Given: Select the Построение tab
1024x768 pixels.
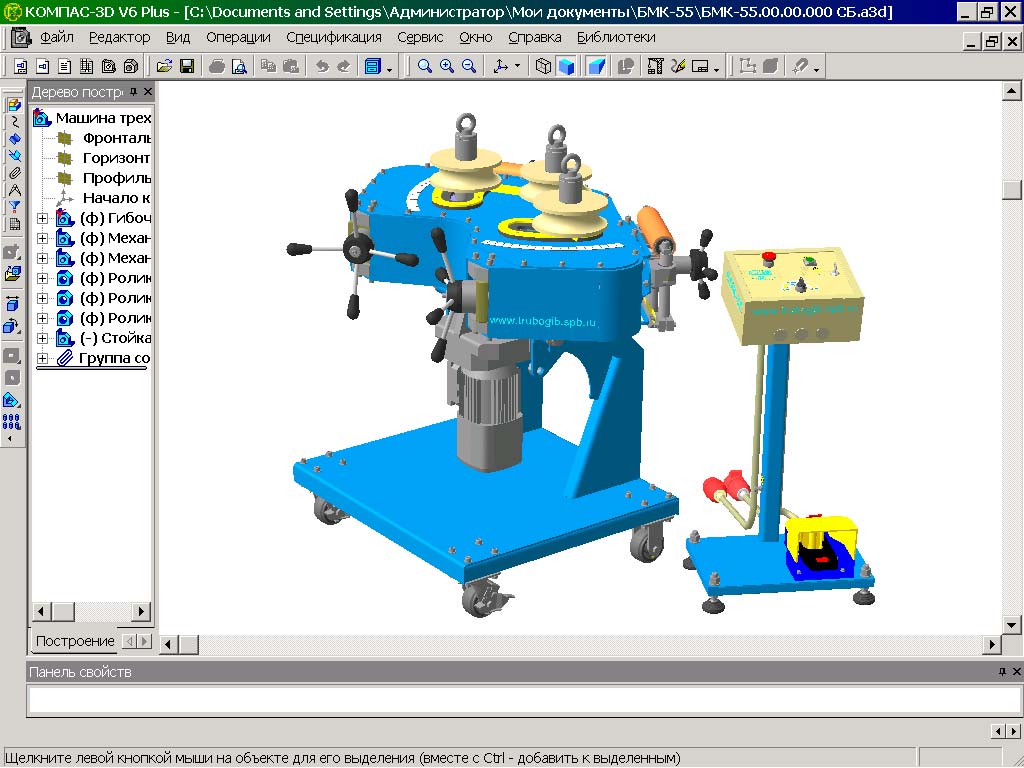Looking at the screenshot, I should pos(75,641).
